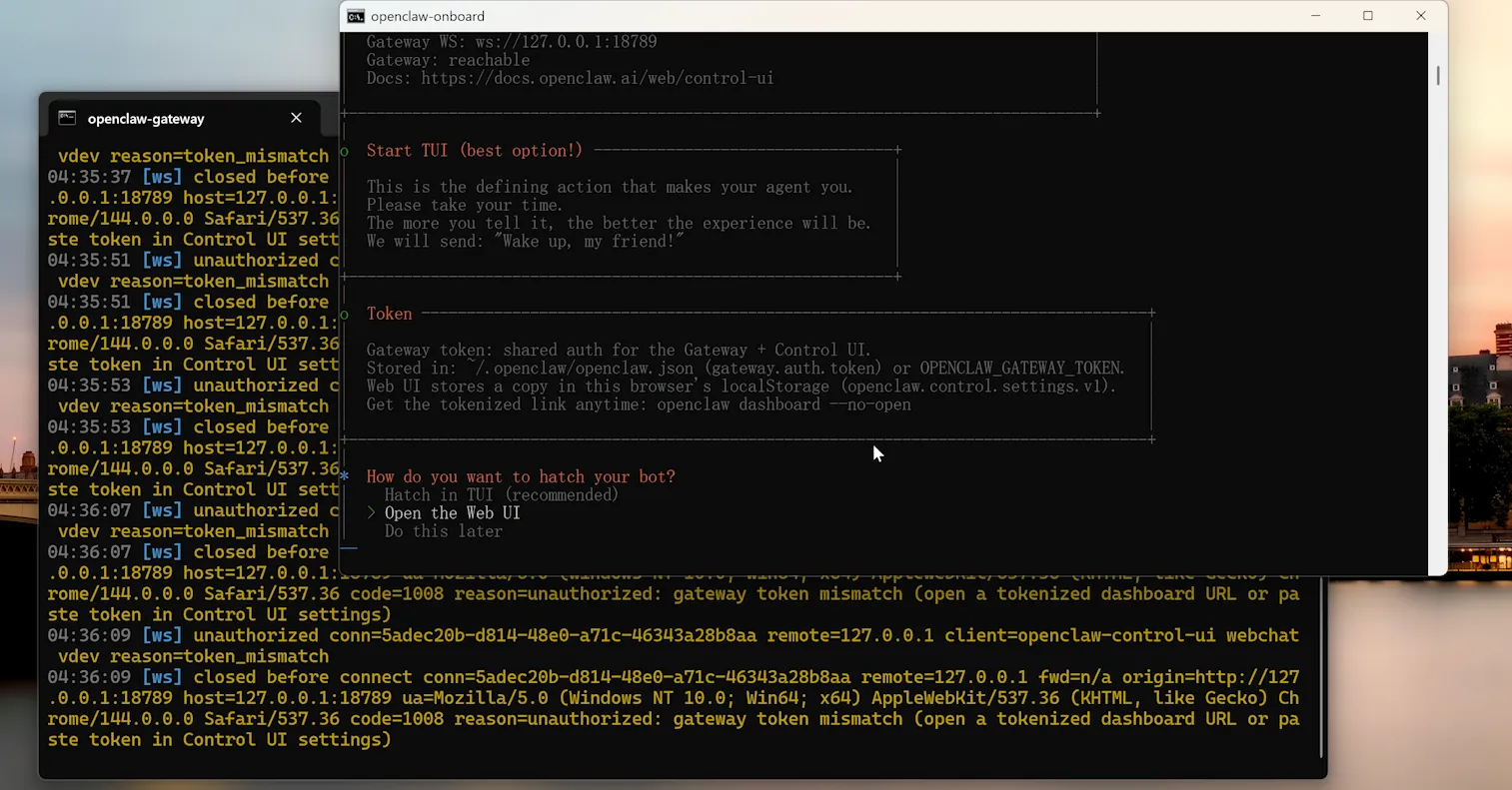Click the Start TUI (best option!) heading
The image size is (1512, 790).
tap(474, 151)
